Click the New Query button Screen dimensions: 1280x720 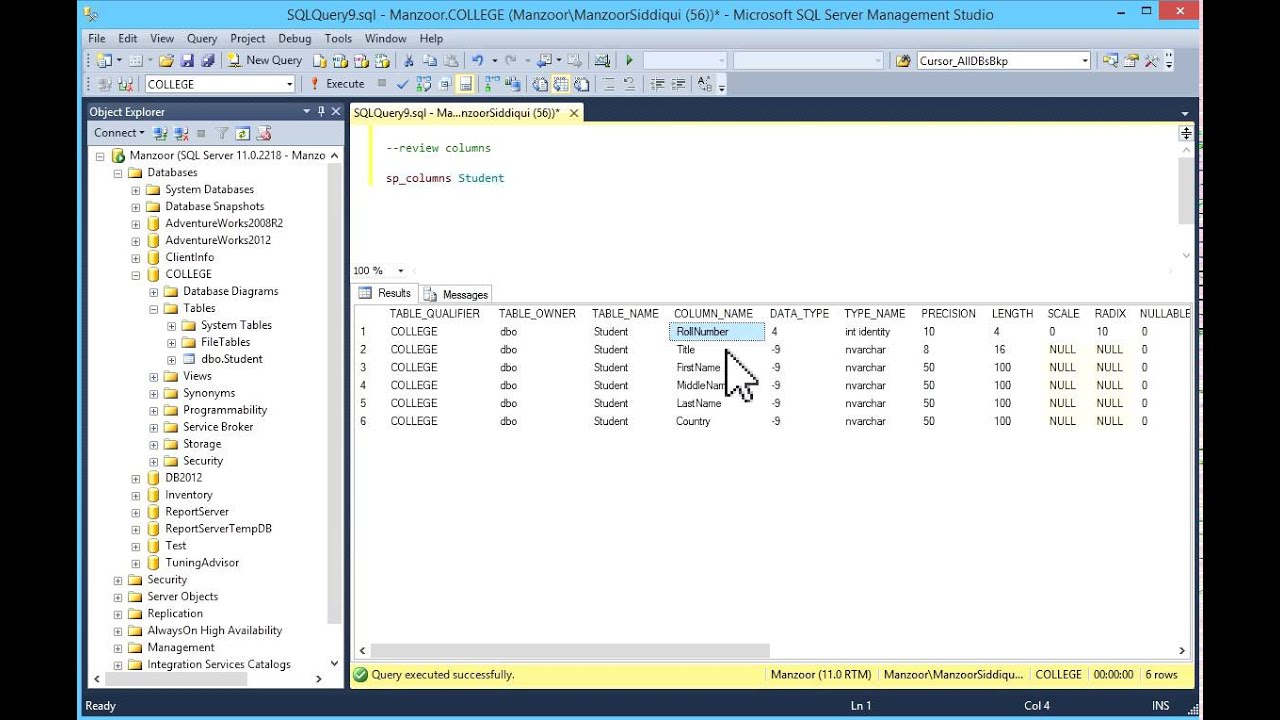tap(265, 61)
